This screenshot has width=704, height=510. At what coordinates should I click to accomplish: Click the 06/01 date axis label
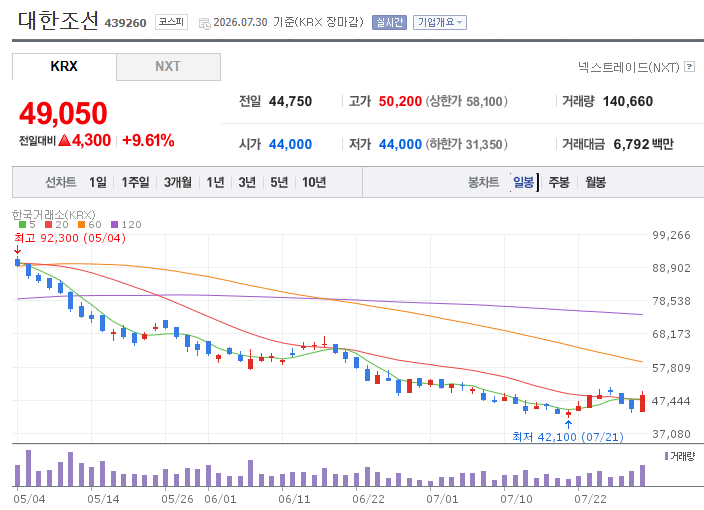tap(220, 499)
